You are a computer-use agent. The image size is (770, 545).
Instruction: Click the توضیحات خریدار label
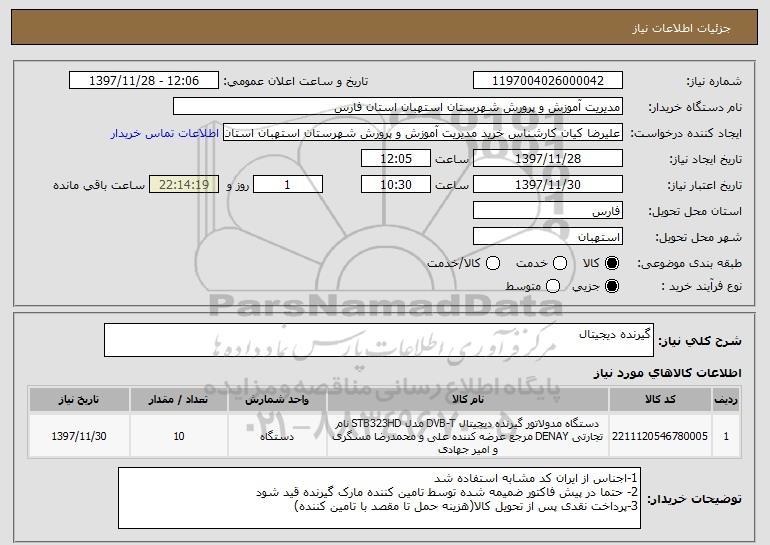(x=694, y=499)
